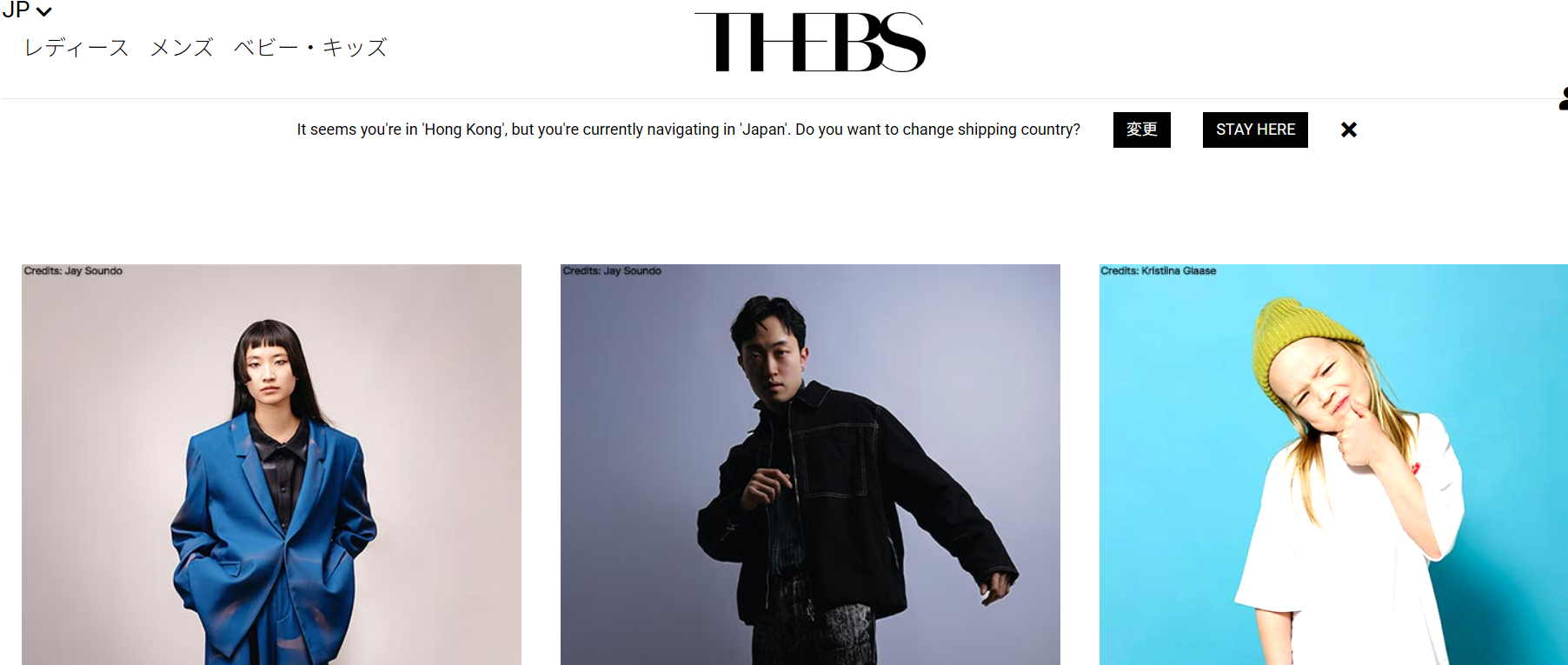Open the child in white t-shirt image
1568x665 pixels.
(1333, 464)
